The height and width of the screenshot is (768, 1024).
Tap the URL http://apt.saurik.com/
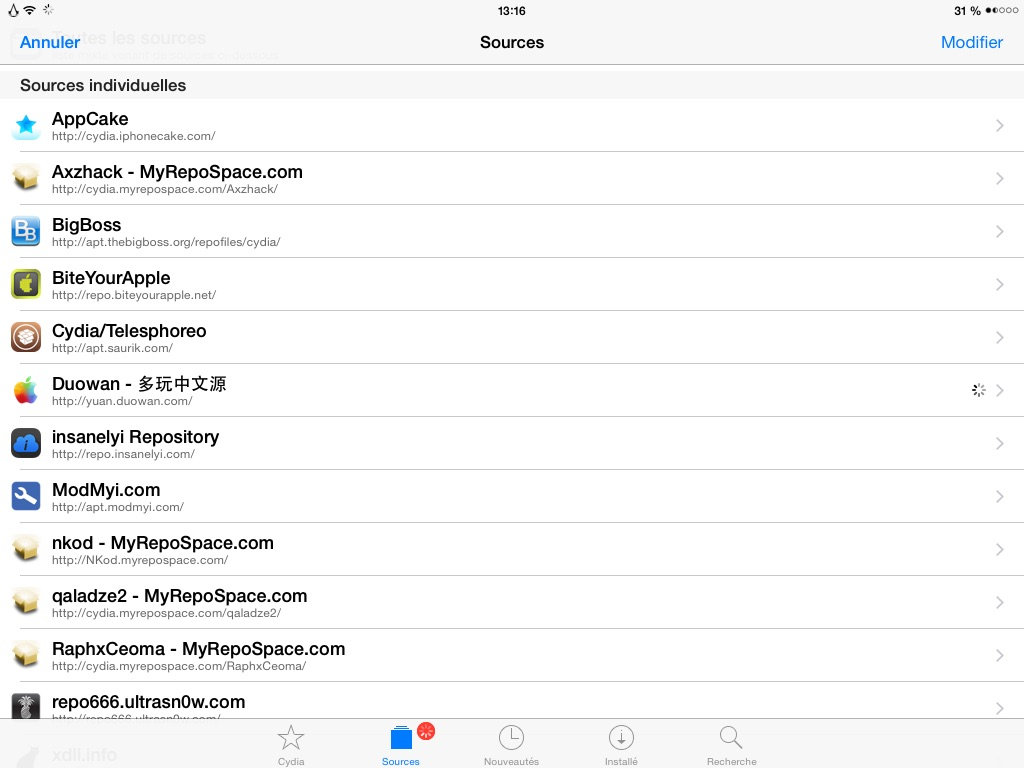coord(112,348)
